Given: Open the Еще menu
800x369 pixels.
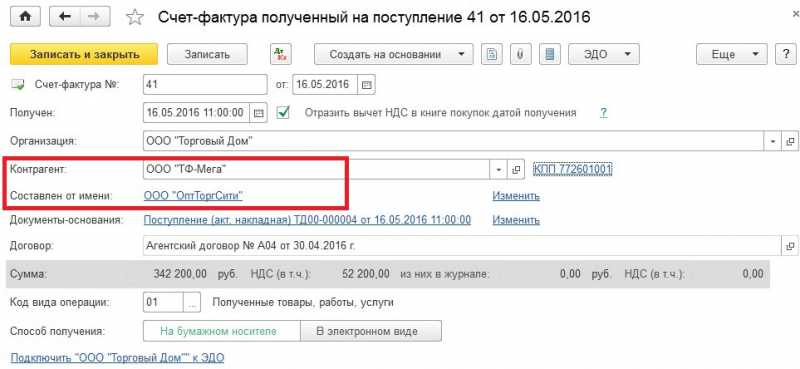Looking at the screenshot, I should click(x=732, y=54).
